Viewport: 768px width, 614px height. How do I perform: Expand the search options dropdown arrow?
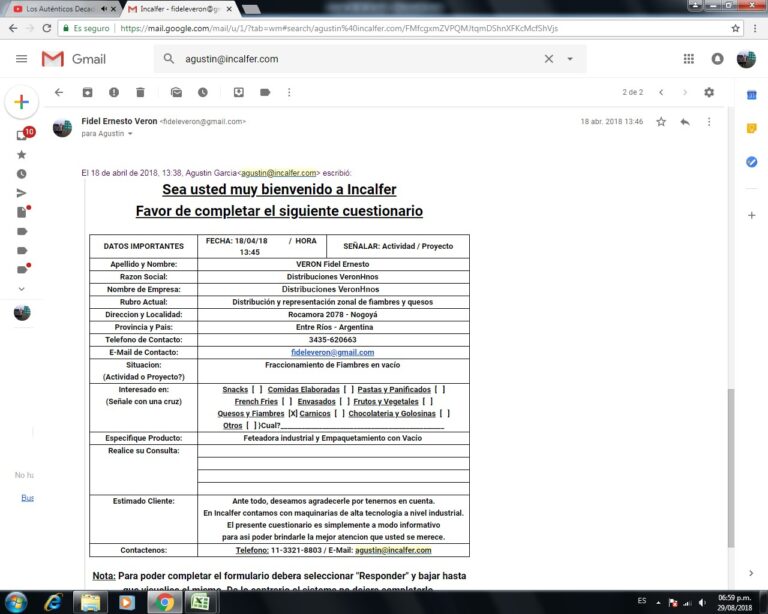tap(570, 59)
